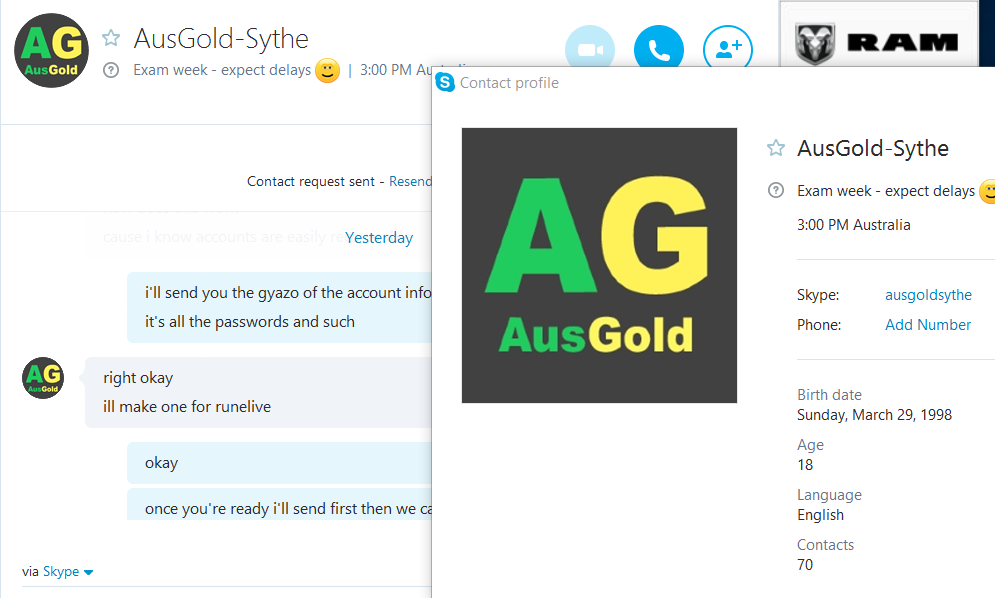This screenshot has width=995, height=598.
Task: Click the Add Number phone link
Action: pyautogui.click(x=928, y=324)
